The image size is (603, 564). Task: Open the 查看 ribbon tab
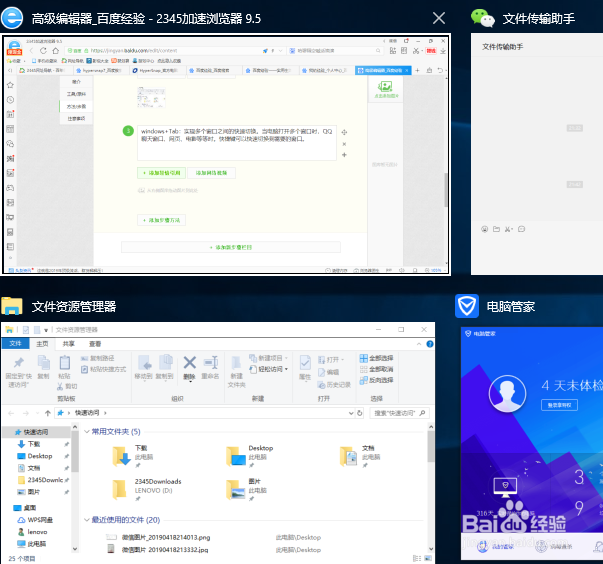click(95, 344)
